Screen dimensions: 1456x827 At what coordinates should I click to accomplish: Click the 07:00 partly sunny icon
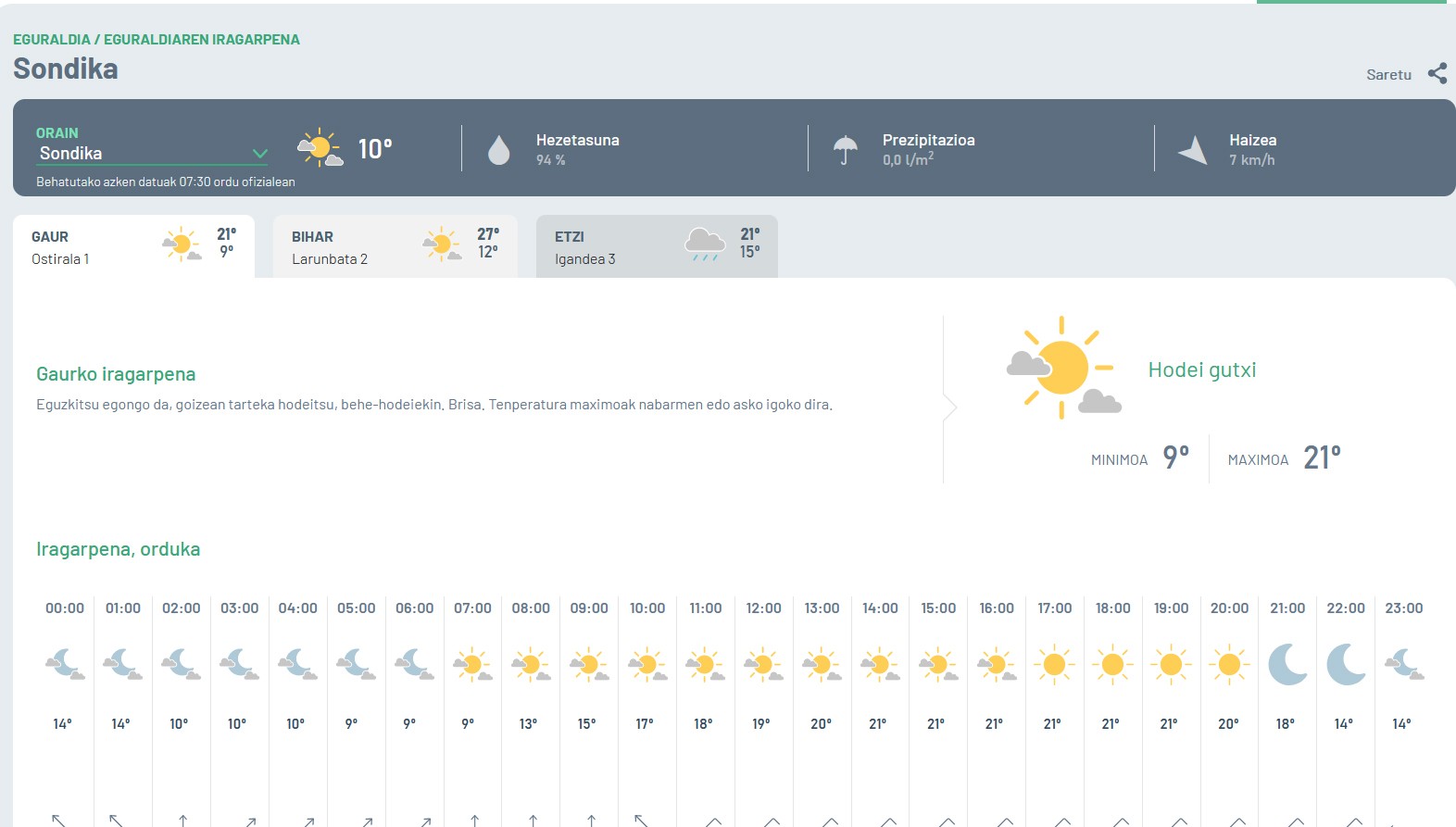click(472, 664)
